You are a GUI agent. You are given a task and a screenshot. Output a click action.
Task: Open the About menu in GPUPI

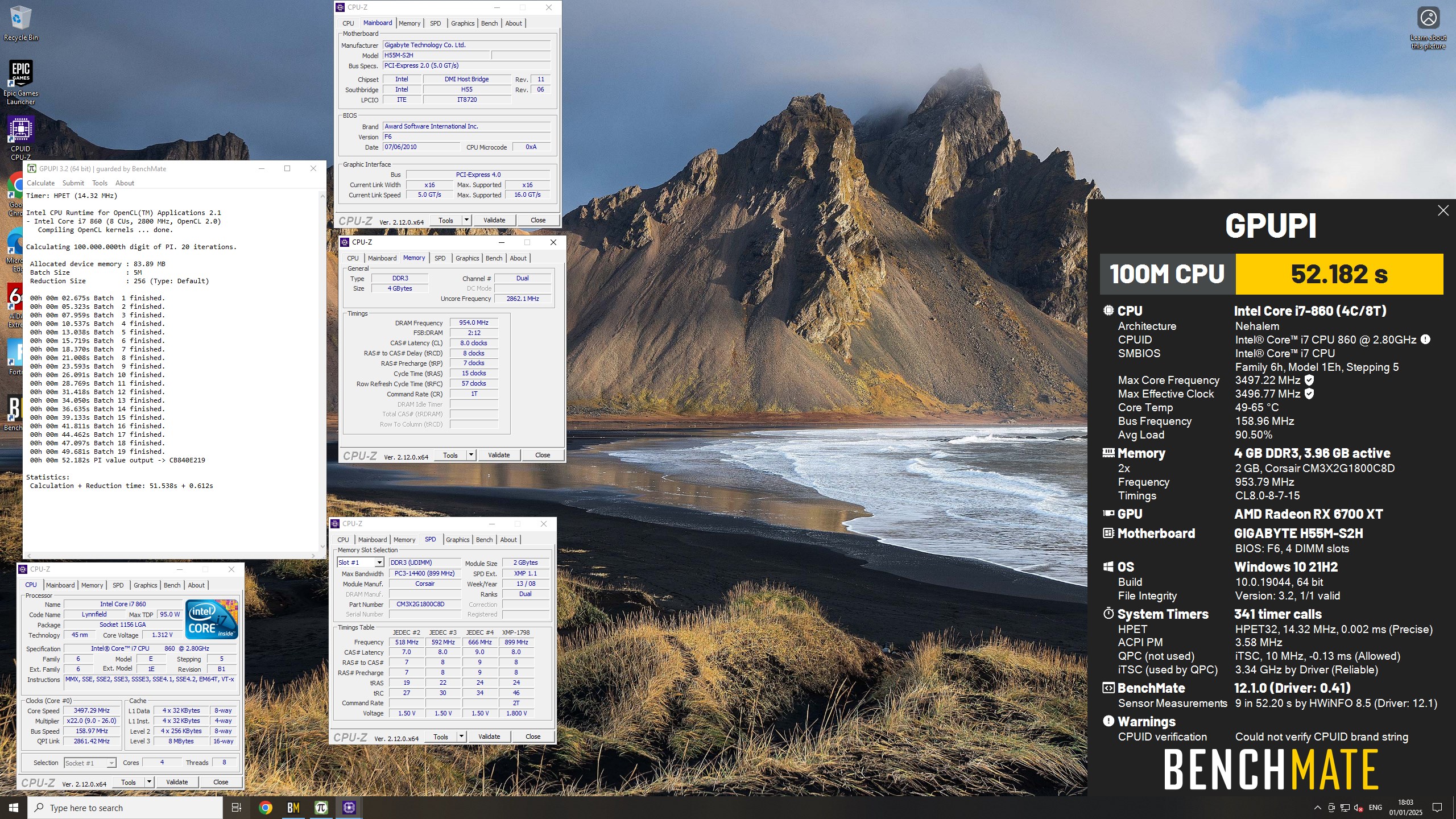pos(125,183)
